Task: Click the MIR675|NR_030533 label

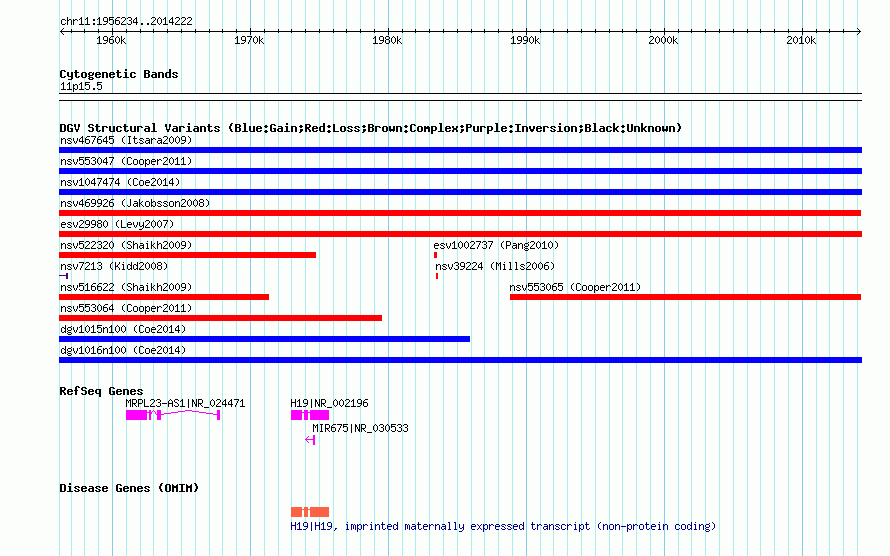Action: (360, 428)
